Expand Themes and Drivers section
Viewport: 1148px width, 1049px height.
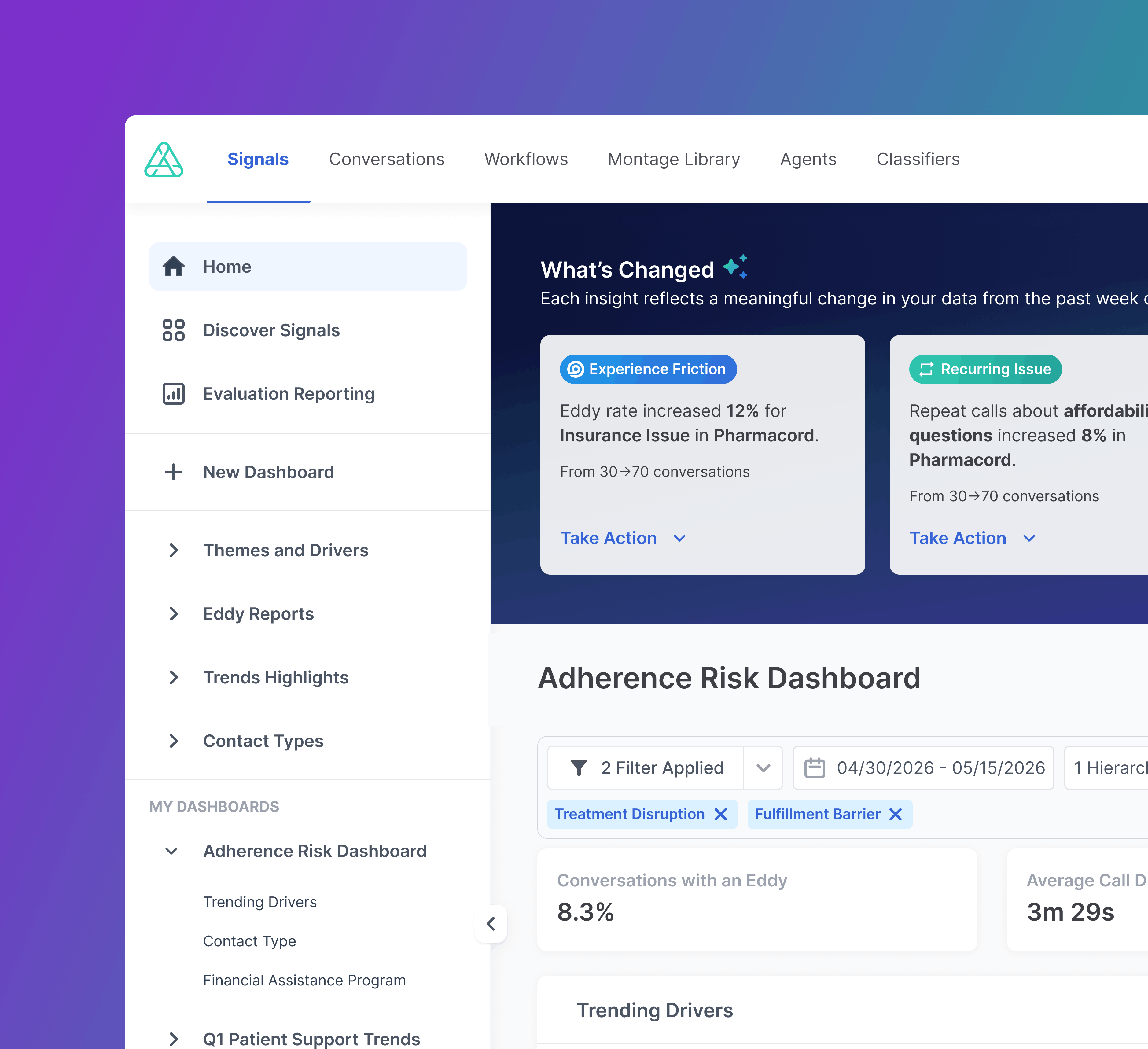pos(174,550)
